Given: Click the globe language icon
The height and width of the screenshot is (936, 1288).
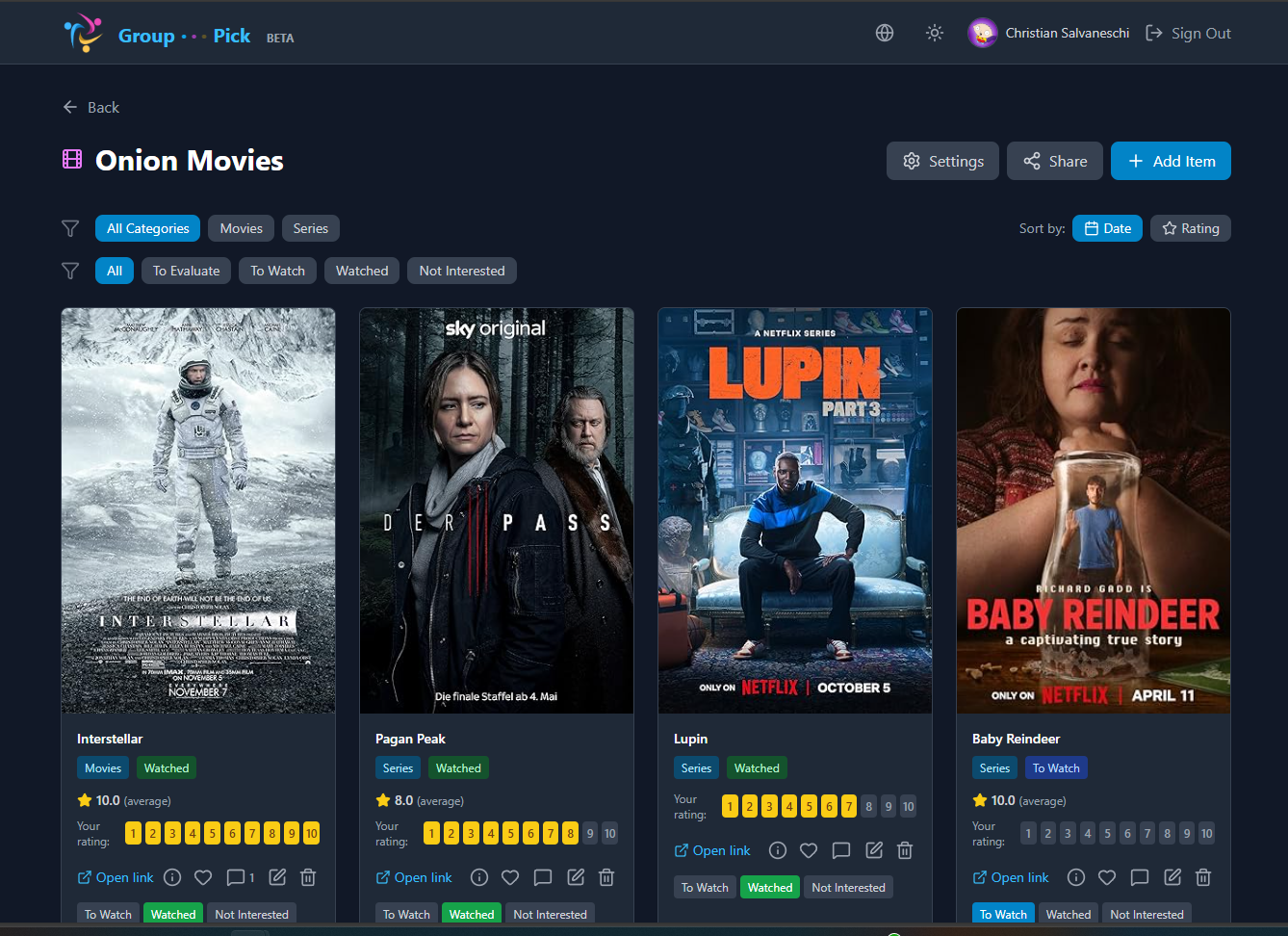Looking at the screenshot, I should [885, 33].
